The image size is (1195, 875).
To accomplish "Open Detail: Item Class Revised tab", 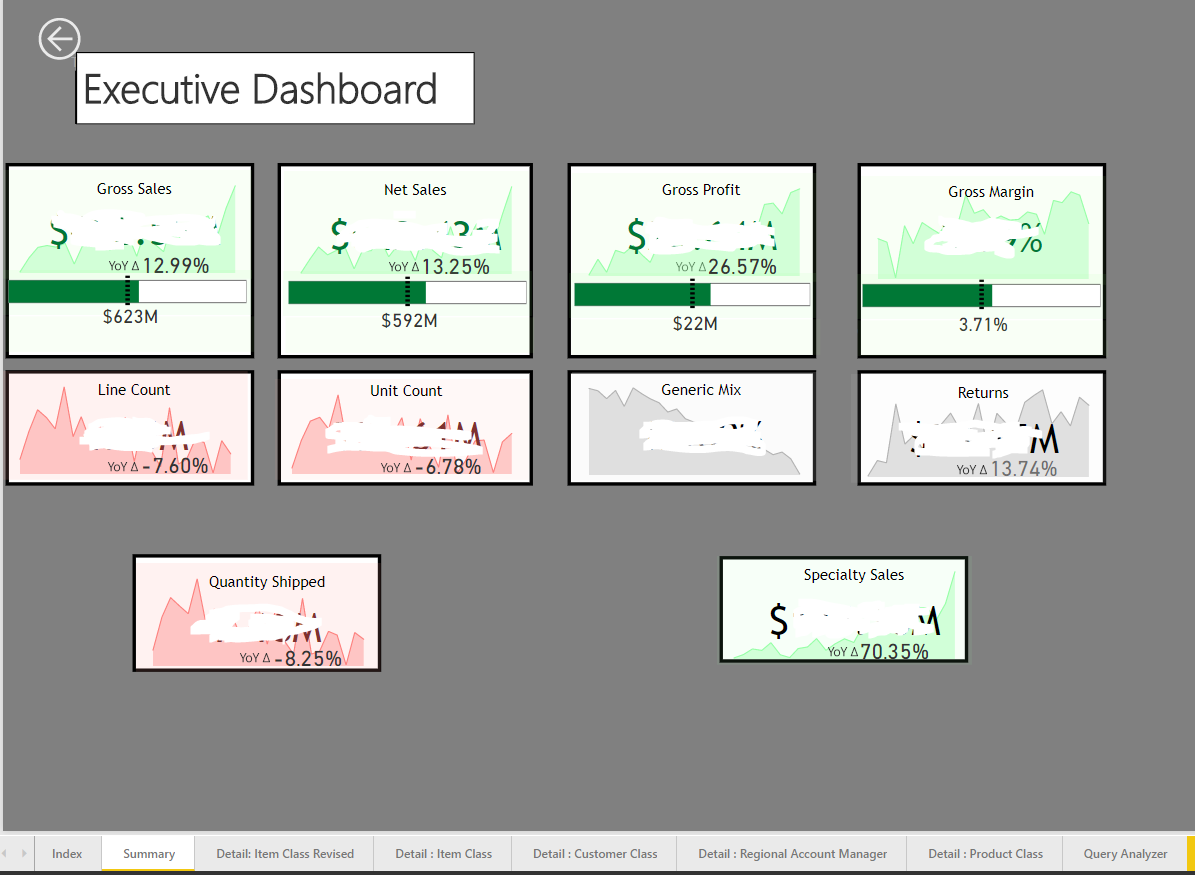I will pos(285,853).
